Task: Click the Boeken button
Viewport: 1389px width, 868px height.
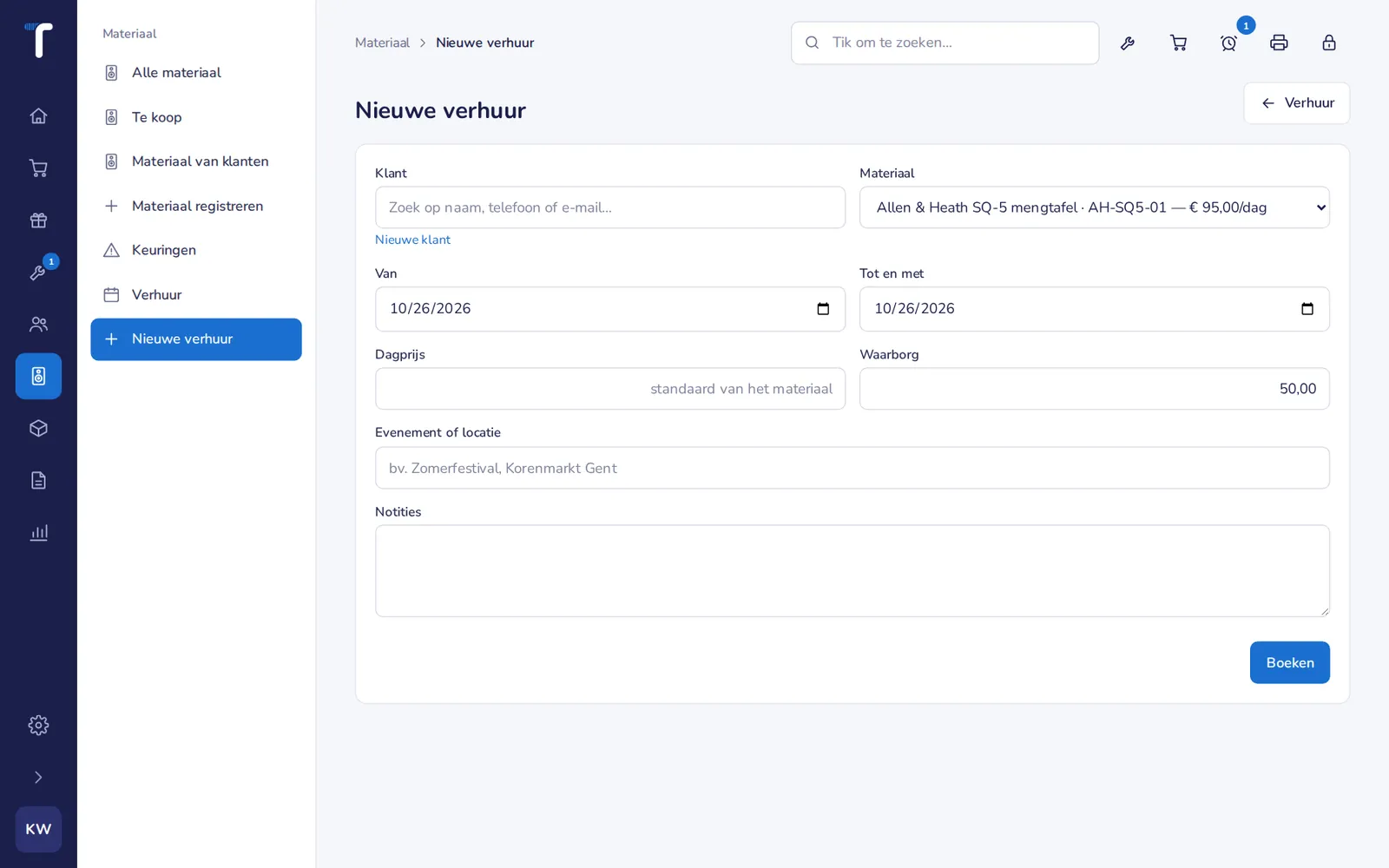Action: [1289, 662]
